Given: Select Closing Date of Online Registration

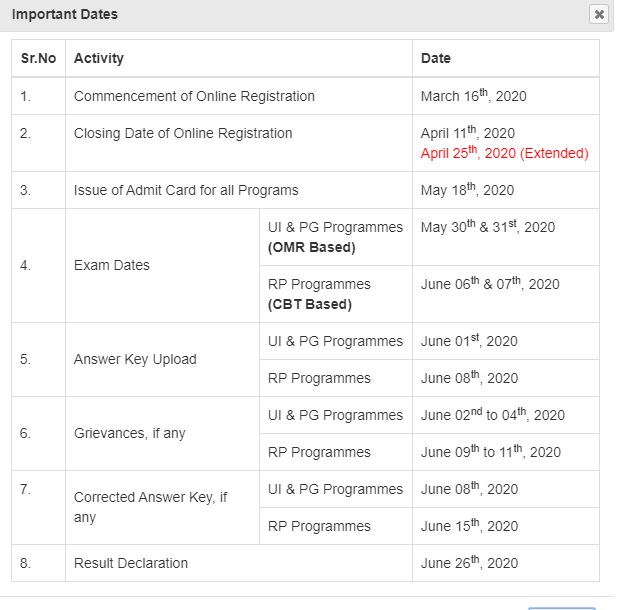Looking at the screenshot, I should (x=183, y=133).
